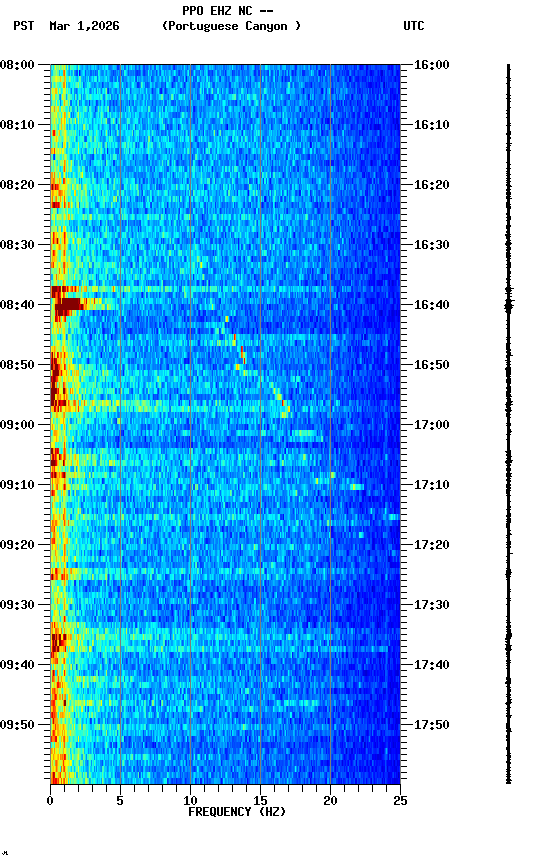
Task: Click the '16:50' UTC time label
Action: click(x=432, y=365)
